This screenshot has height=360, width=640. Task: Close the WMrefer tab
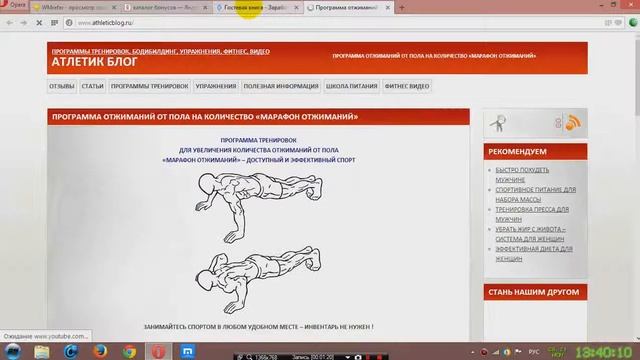point(114,7)
